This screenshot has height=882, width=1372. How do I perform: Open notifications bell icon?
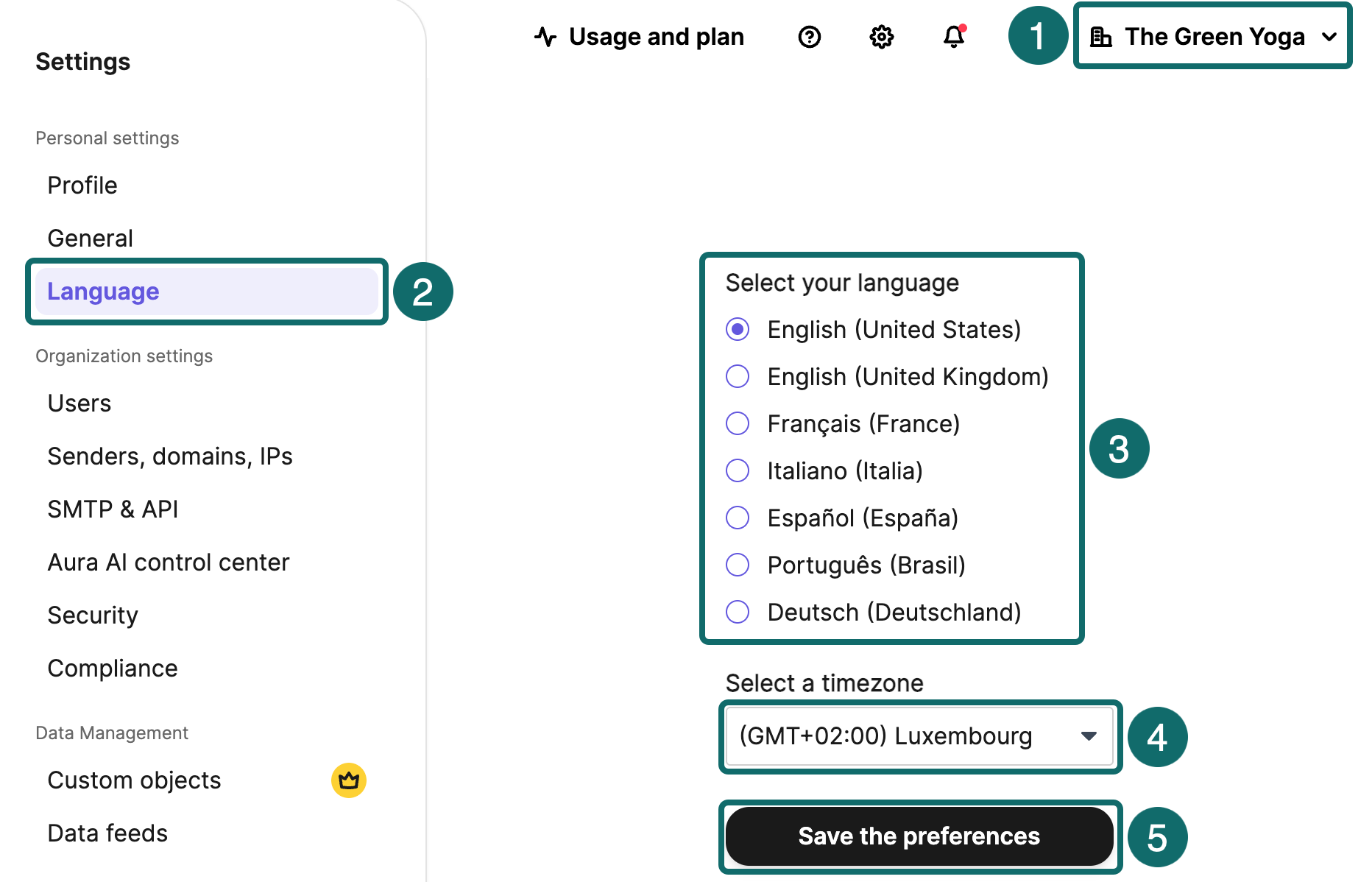953,37
